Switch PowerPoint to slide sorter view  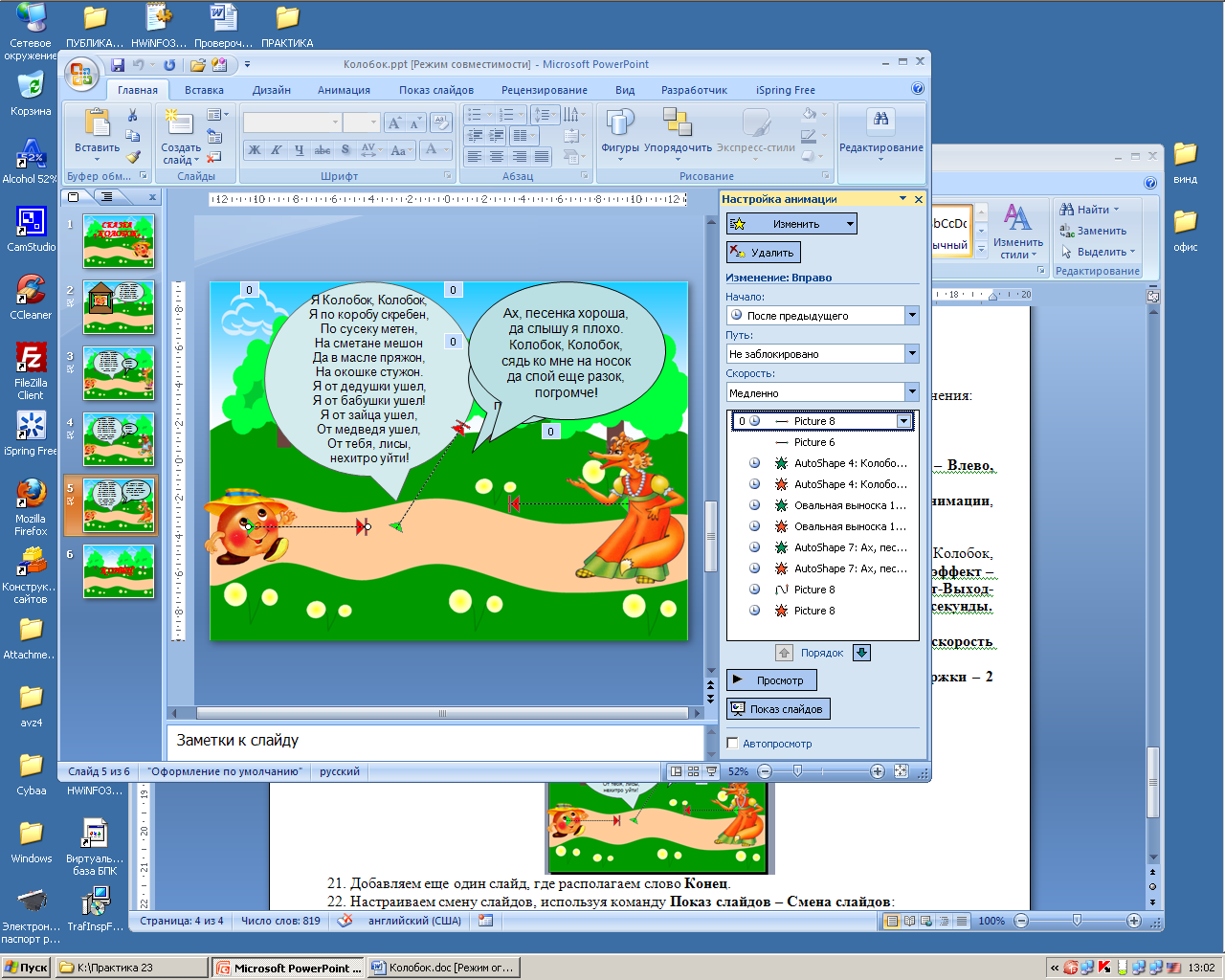(x=693, y=771)
